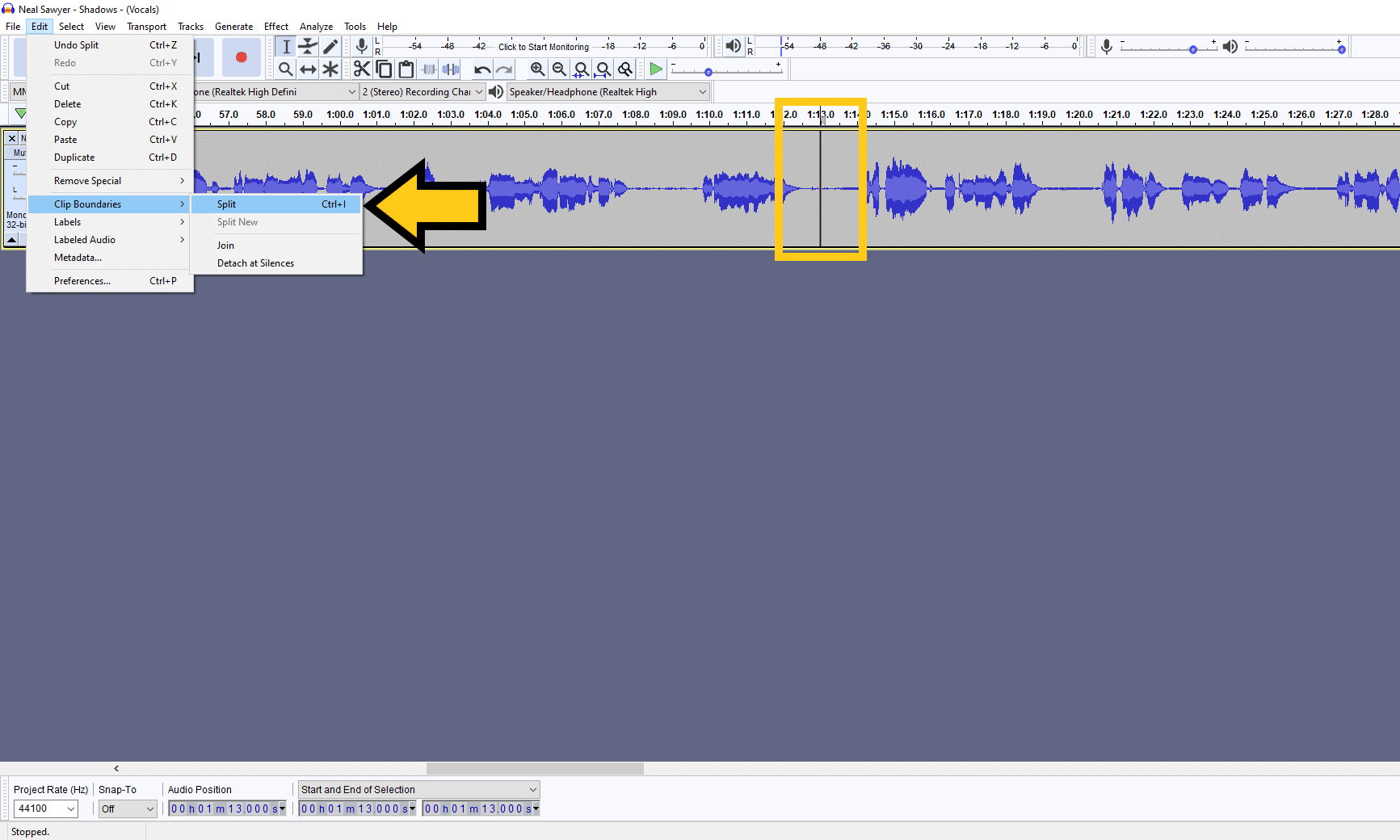Click the Record button
This screenshot has height=840, width=1400.
(x=241, y=57)
